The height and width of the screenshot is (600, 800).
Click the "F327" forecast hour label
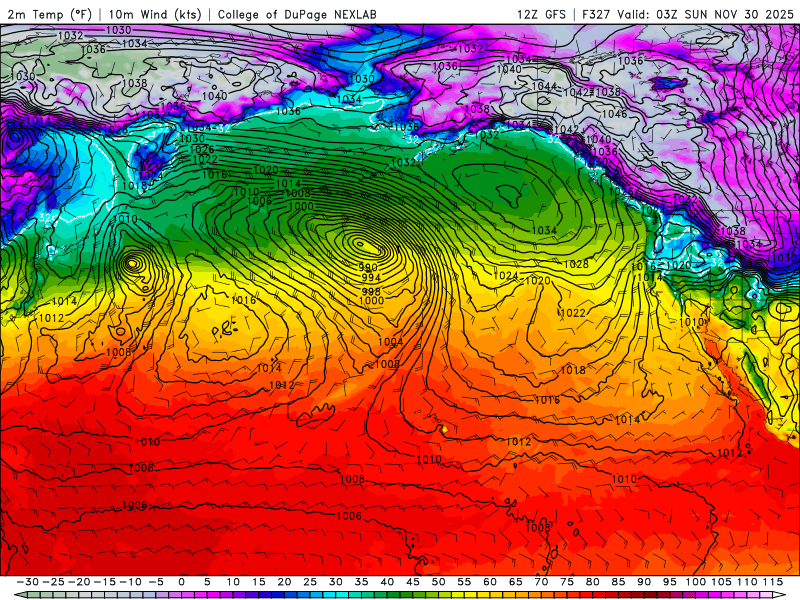(x=596, y=14)
